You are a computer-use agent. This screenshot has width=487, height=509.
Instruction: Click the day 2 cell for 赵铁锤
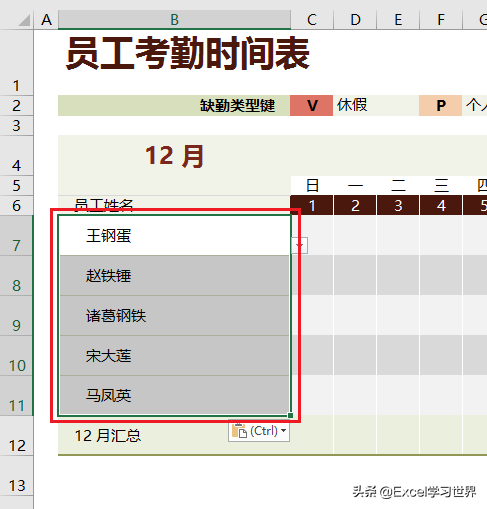(x=355, y=276)
